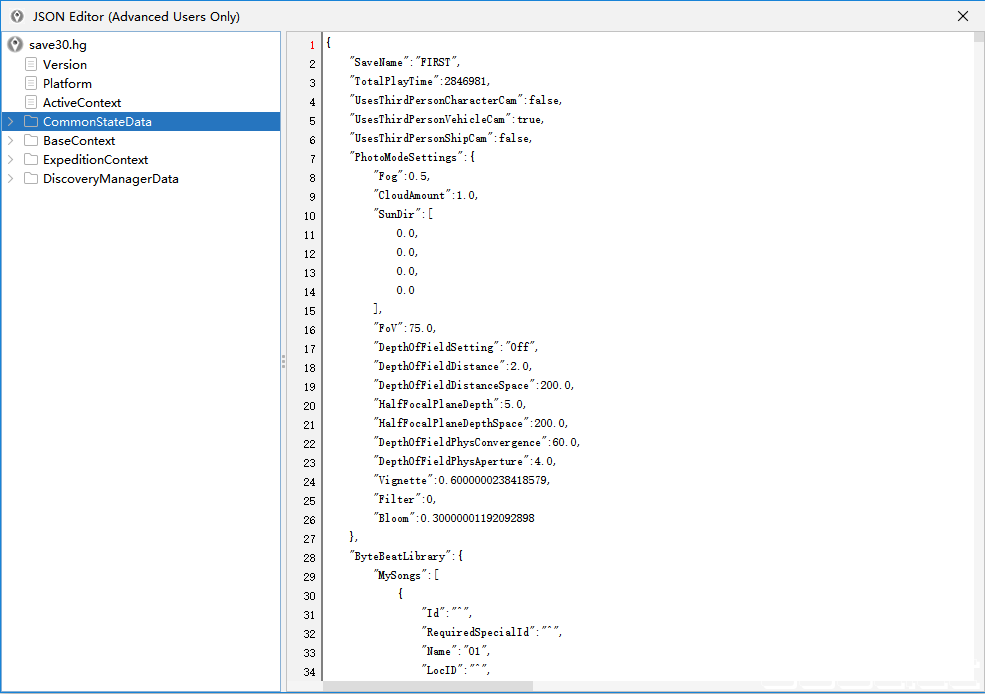Click the "DepthOfFieldDistance":2.0 line

tap(453, 366)
